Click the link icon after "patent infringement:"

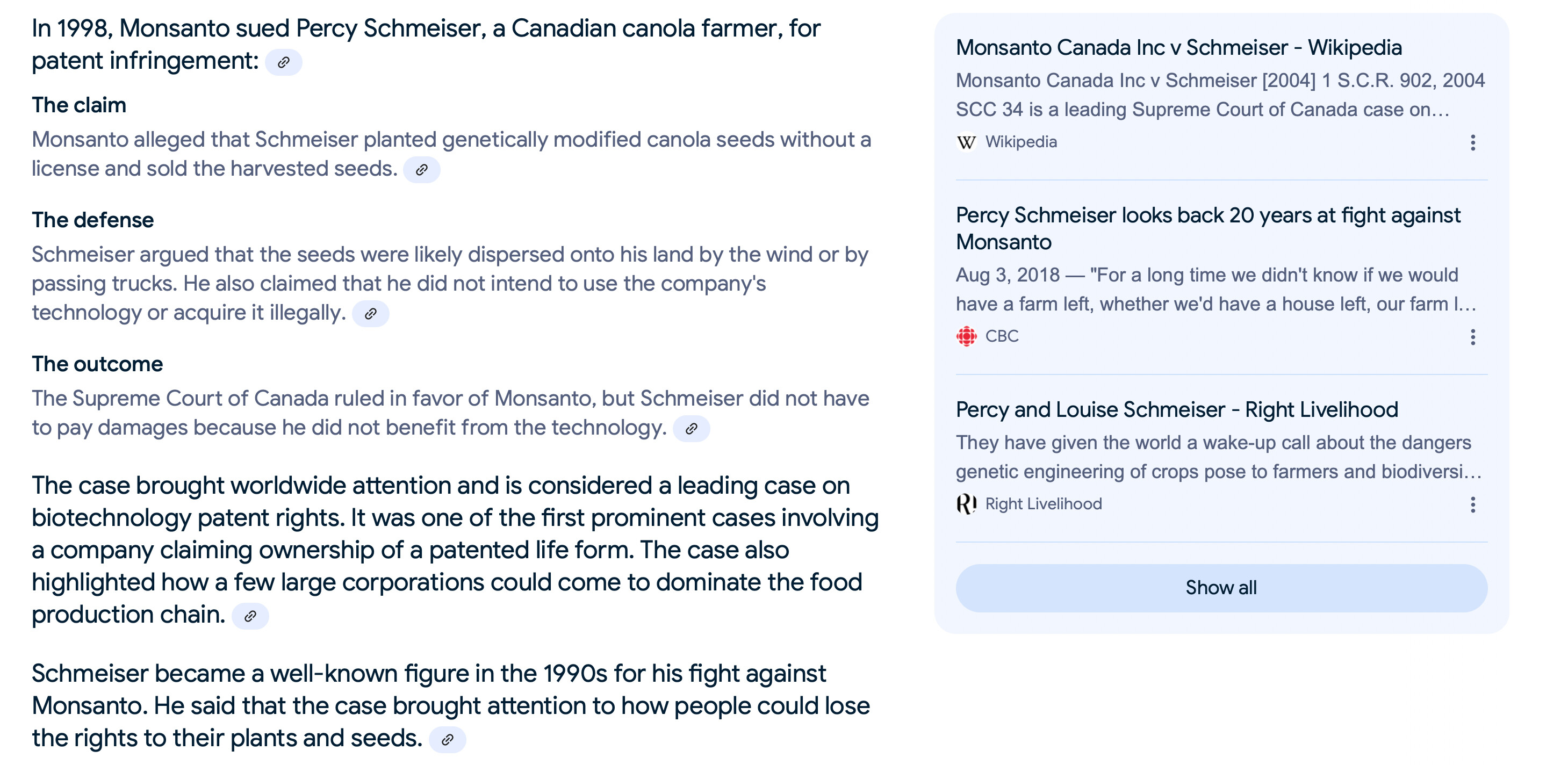point(283,62)
